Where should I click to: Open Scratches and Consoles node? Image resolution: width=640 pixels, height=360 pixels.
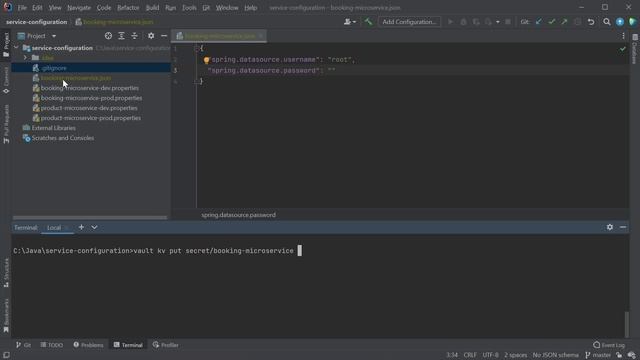click(x=63, y=138)
